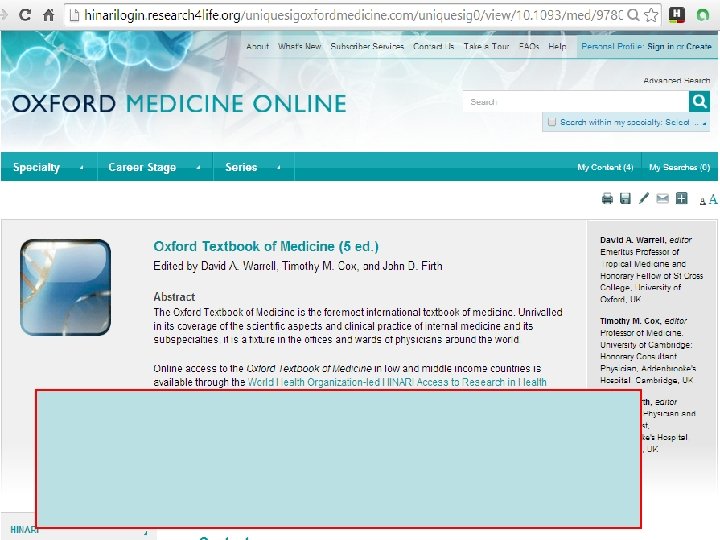720x540 pixels.
Task: Click into the site search field
Action: point(576,101)
